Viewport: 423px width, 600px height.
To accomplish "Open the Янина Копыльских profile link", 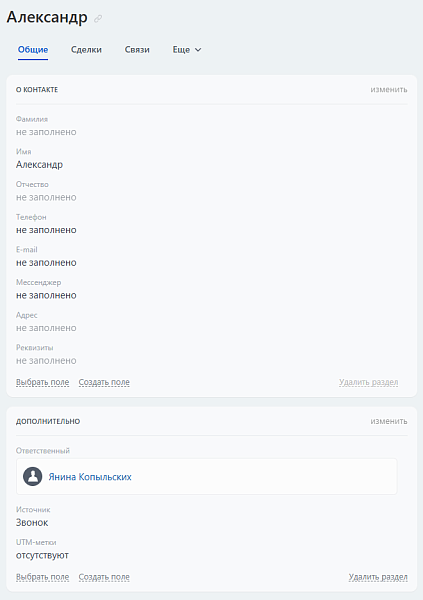I will [x=90, y=477].
